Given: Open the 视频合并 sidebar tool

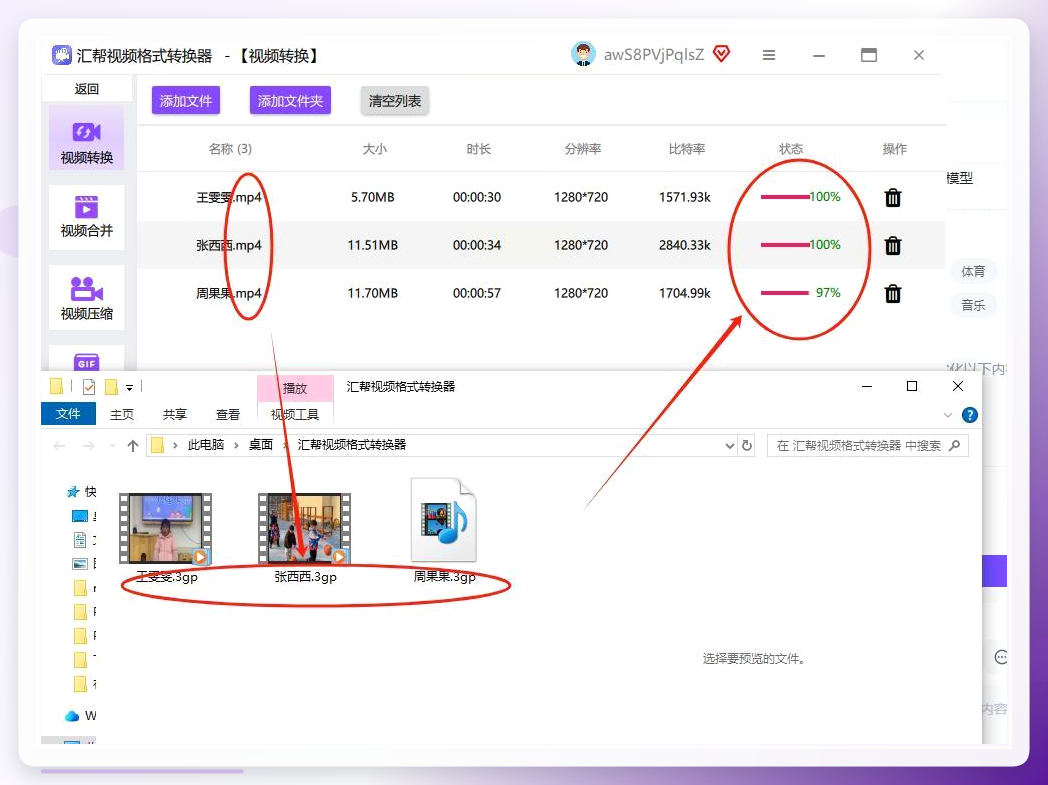Looking at the screenshot, I should tap(86, 217).
